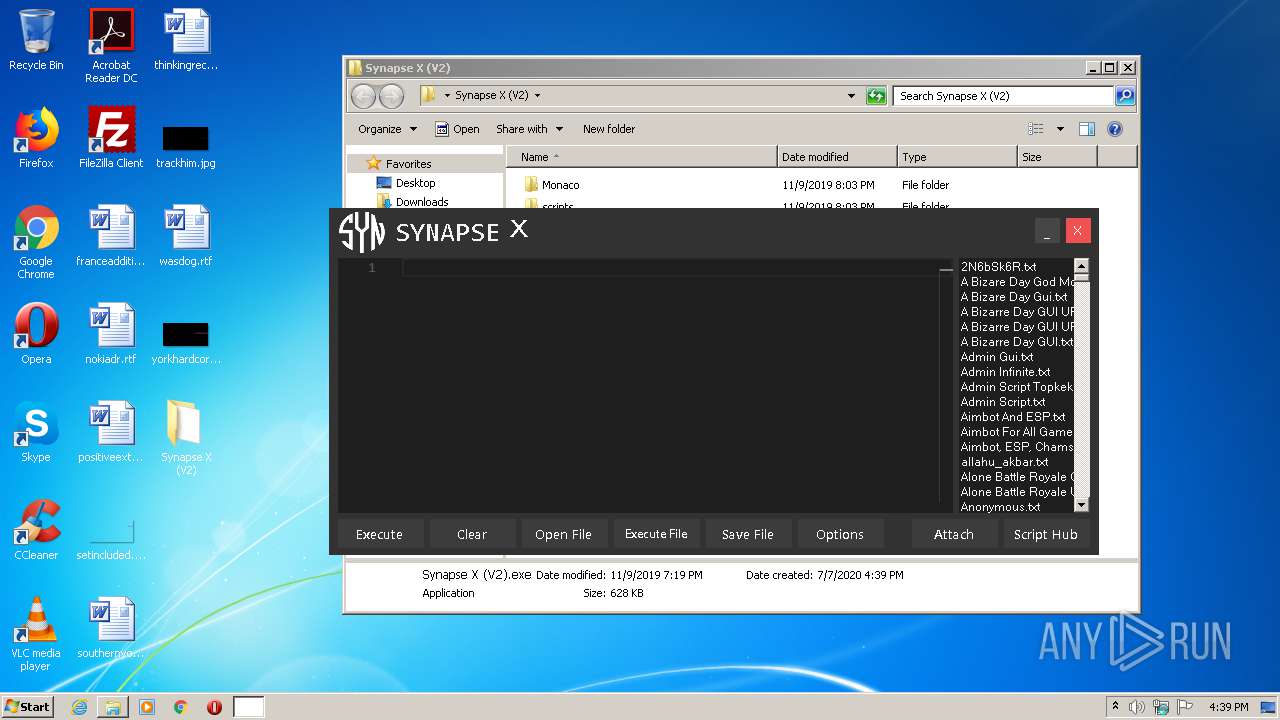The height and width of the screenshot is (720, 1280).
Task: Expand Synapse X (V2) breadcrumb arrow
Action: pos(537,96)
